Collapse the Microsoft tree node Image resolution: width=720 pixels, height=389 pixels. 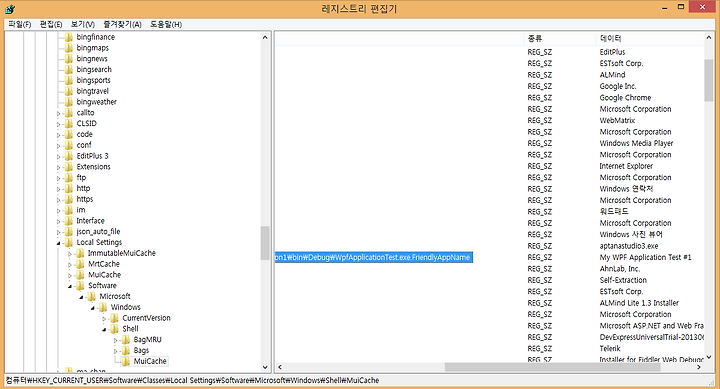point(81,297)
